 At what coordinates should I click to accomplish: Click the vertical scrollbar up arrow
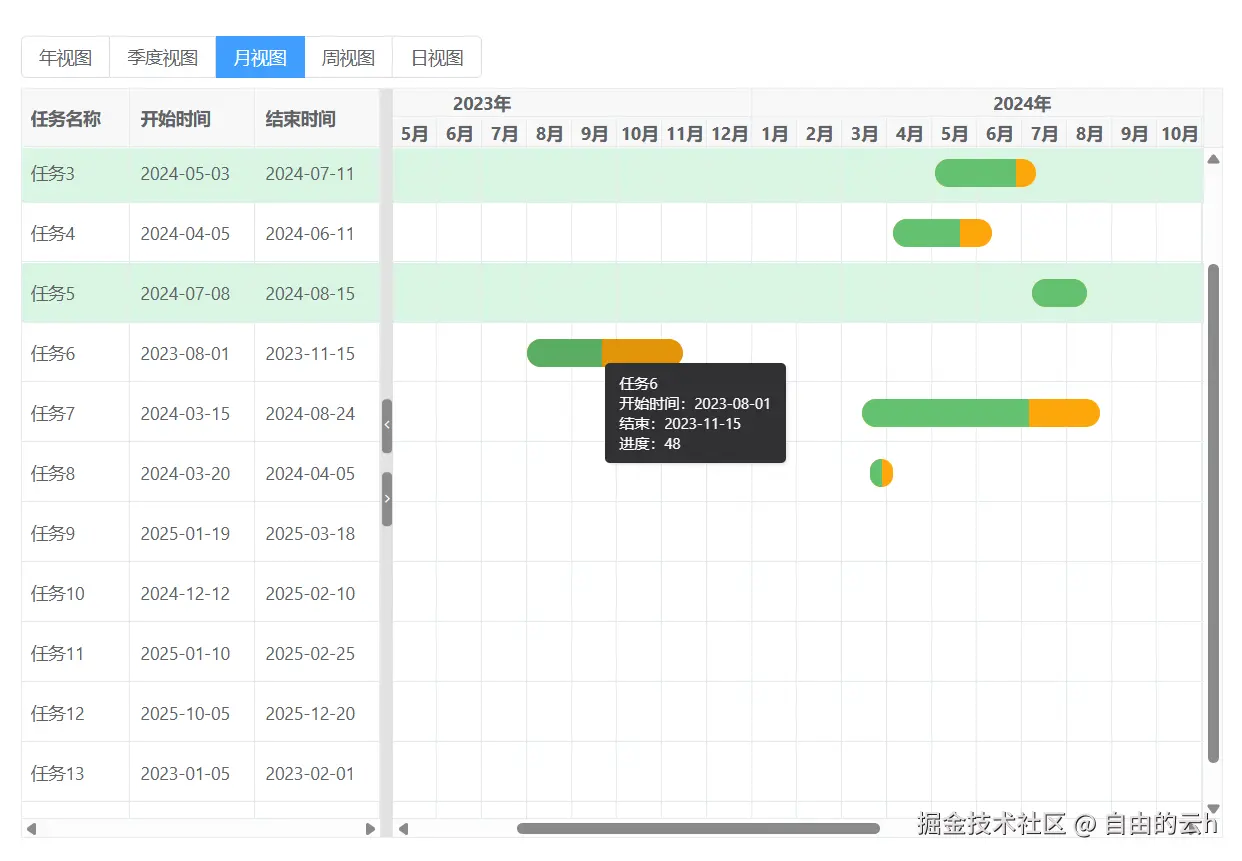[x=1213, y=158]
